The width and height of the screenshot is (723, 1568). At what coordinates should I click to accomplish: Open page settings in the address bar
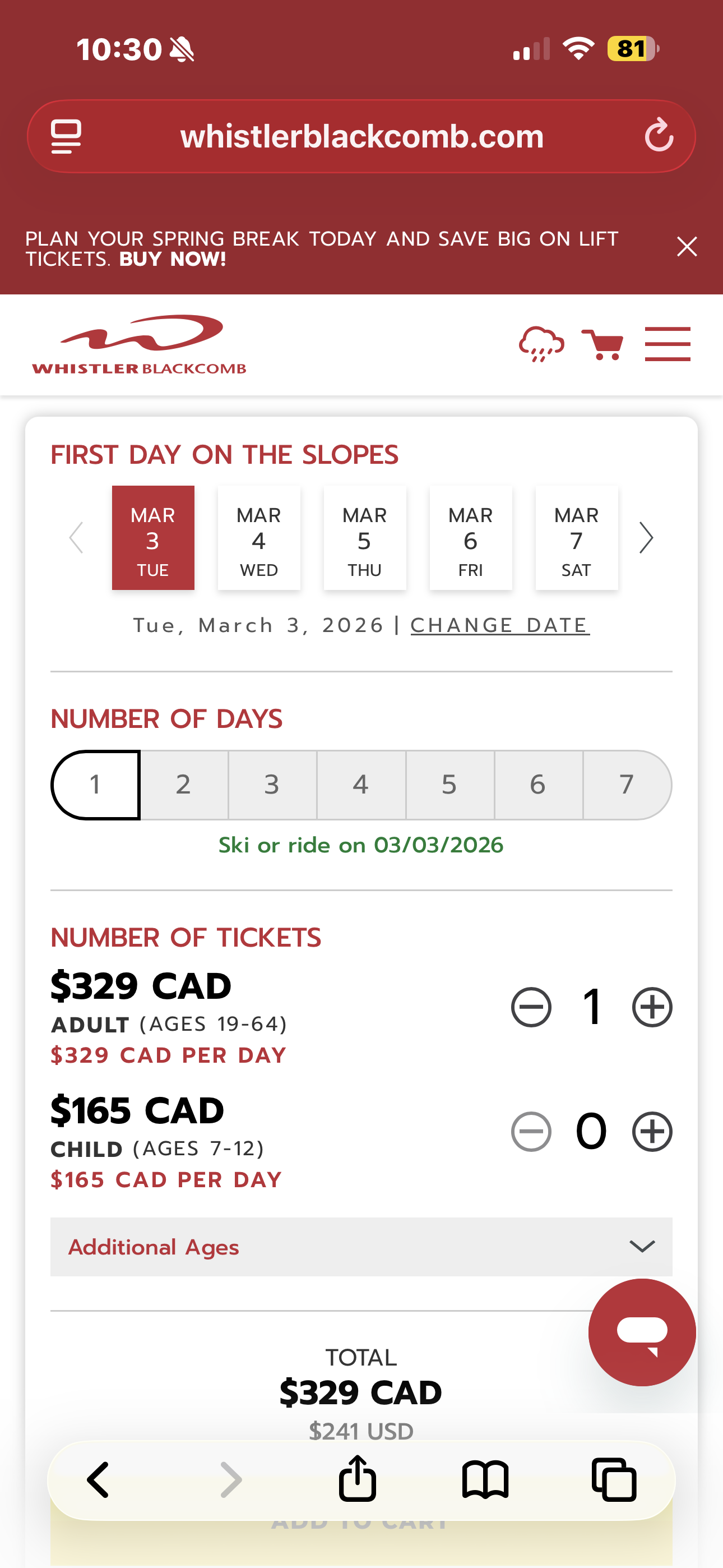(x=66, y=136)
